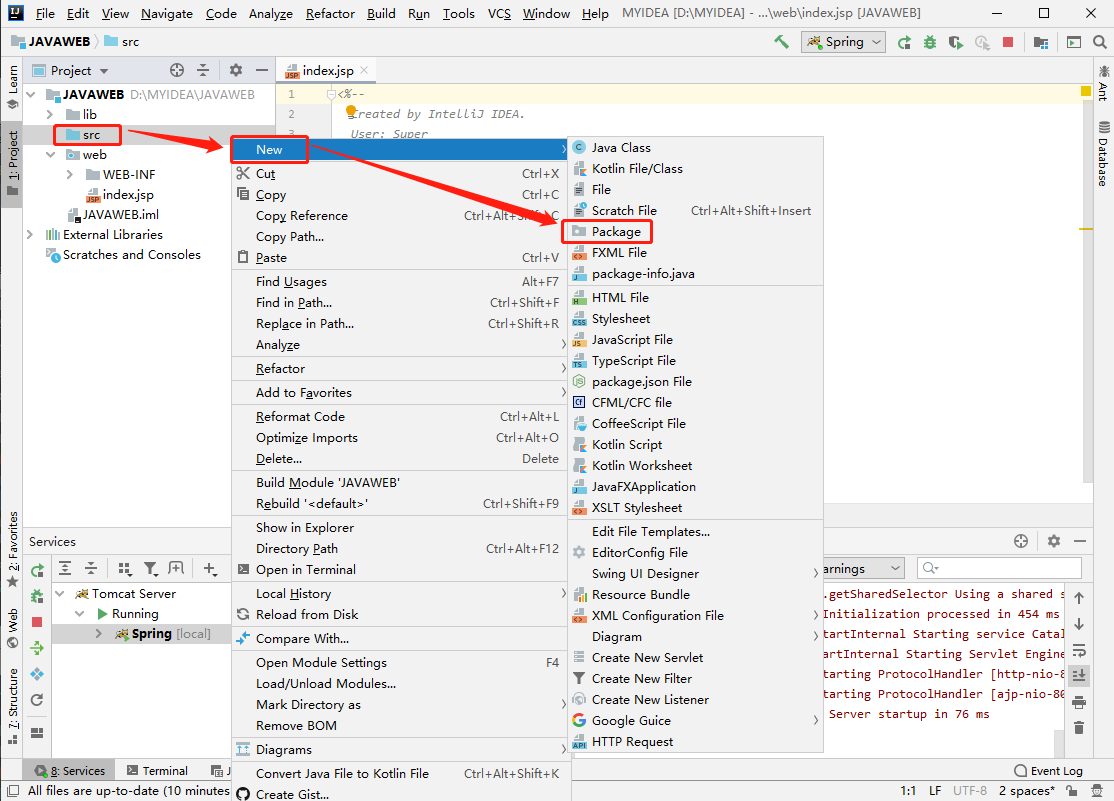Expand all nodes in Services toolbar
1114x801 pixels.
pyautogui.click(x=65, y=569)
